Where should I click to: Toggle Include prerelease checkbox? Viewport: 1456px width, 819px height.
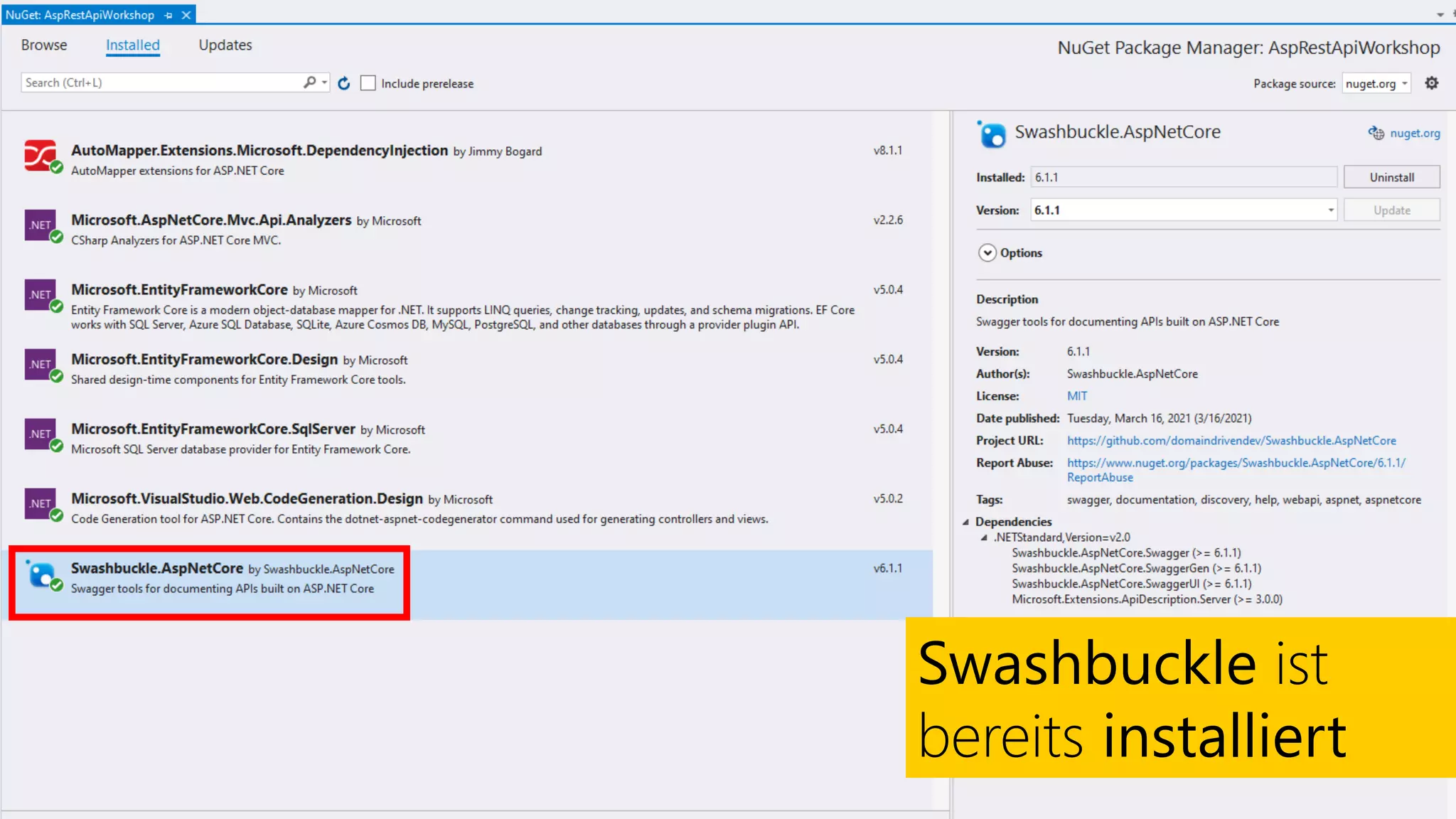pos(368,83)
